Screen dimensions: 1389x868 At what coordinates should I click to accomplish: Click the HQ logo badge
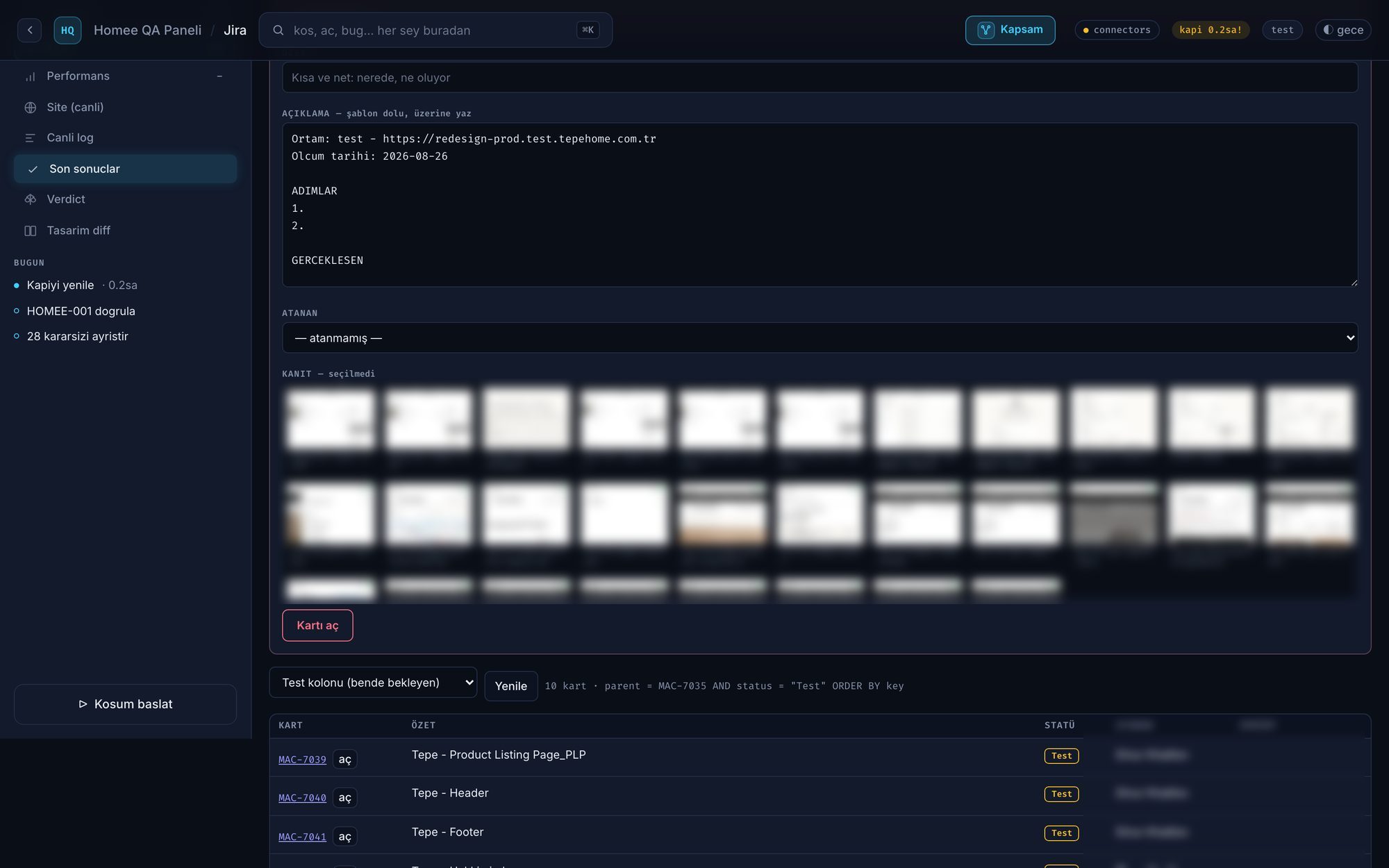(67, 30)
